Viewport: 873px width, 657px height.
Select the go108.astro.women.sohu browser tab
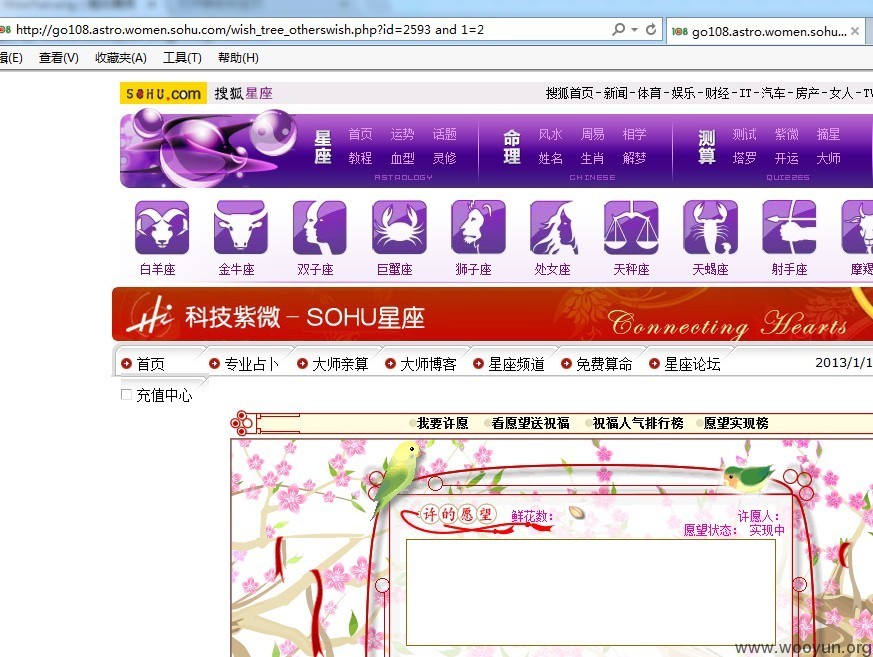pos(766,31)
